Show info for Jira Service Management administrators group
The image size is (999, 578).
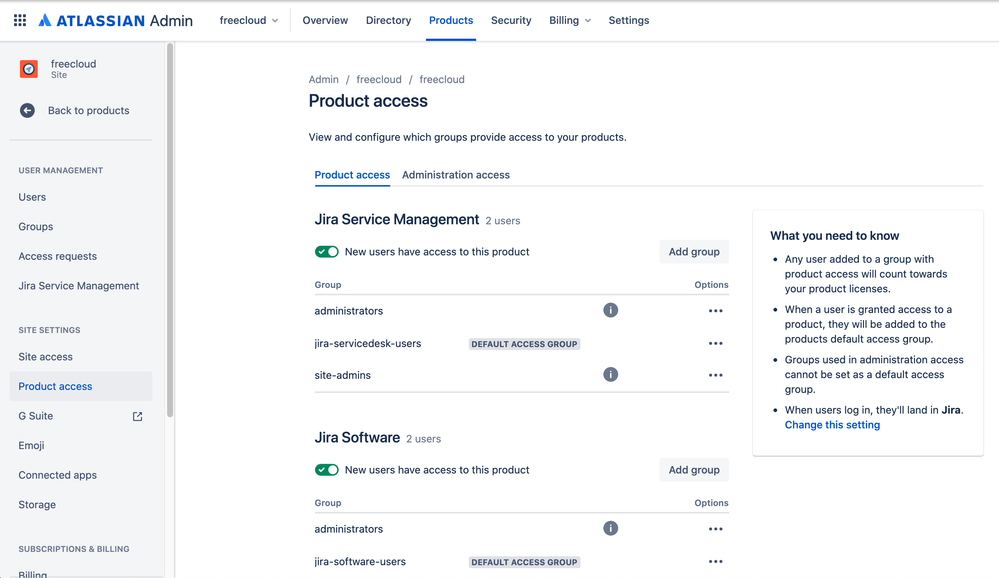(610, 310)
